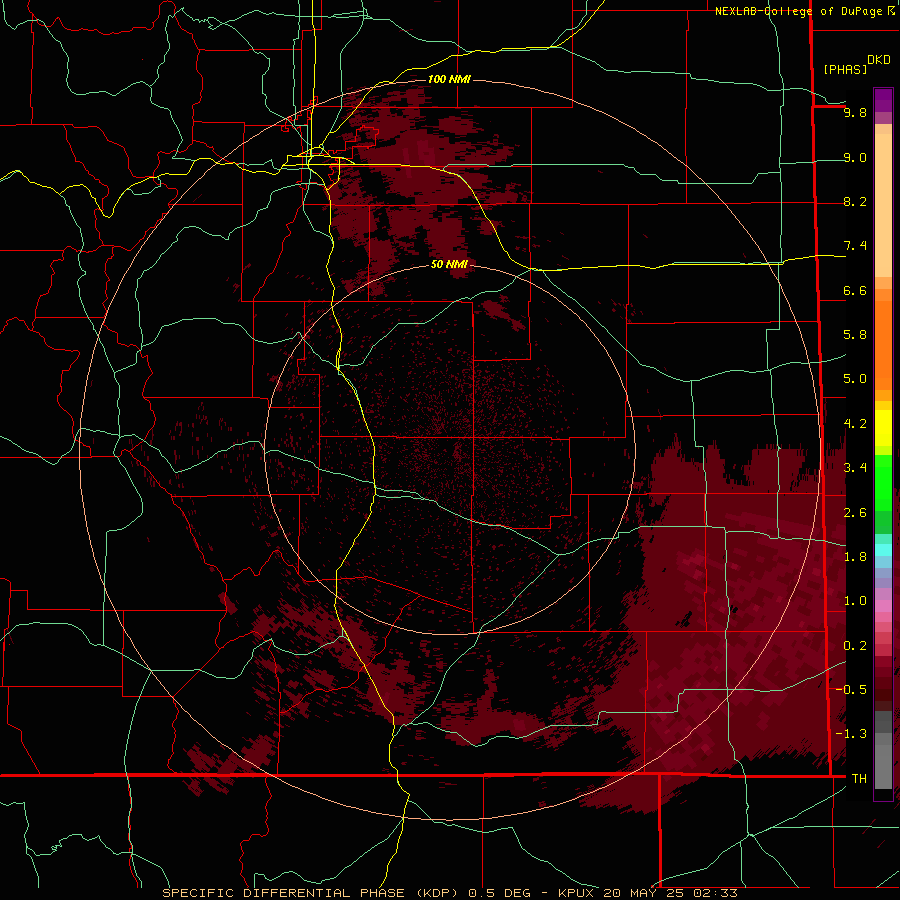Click the 5.8 scale value
The height and width of the screenshot is (900, 900).
[855, 335]
